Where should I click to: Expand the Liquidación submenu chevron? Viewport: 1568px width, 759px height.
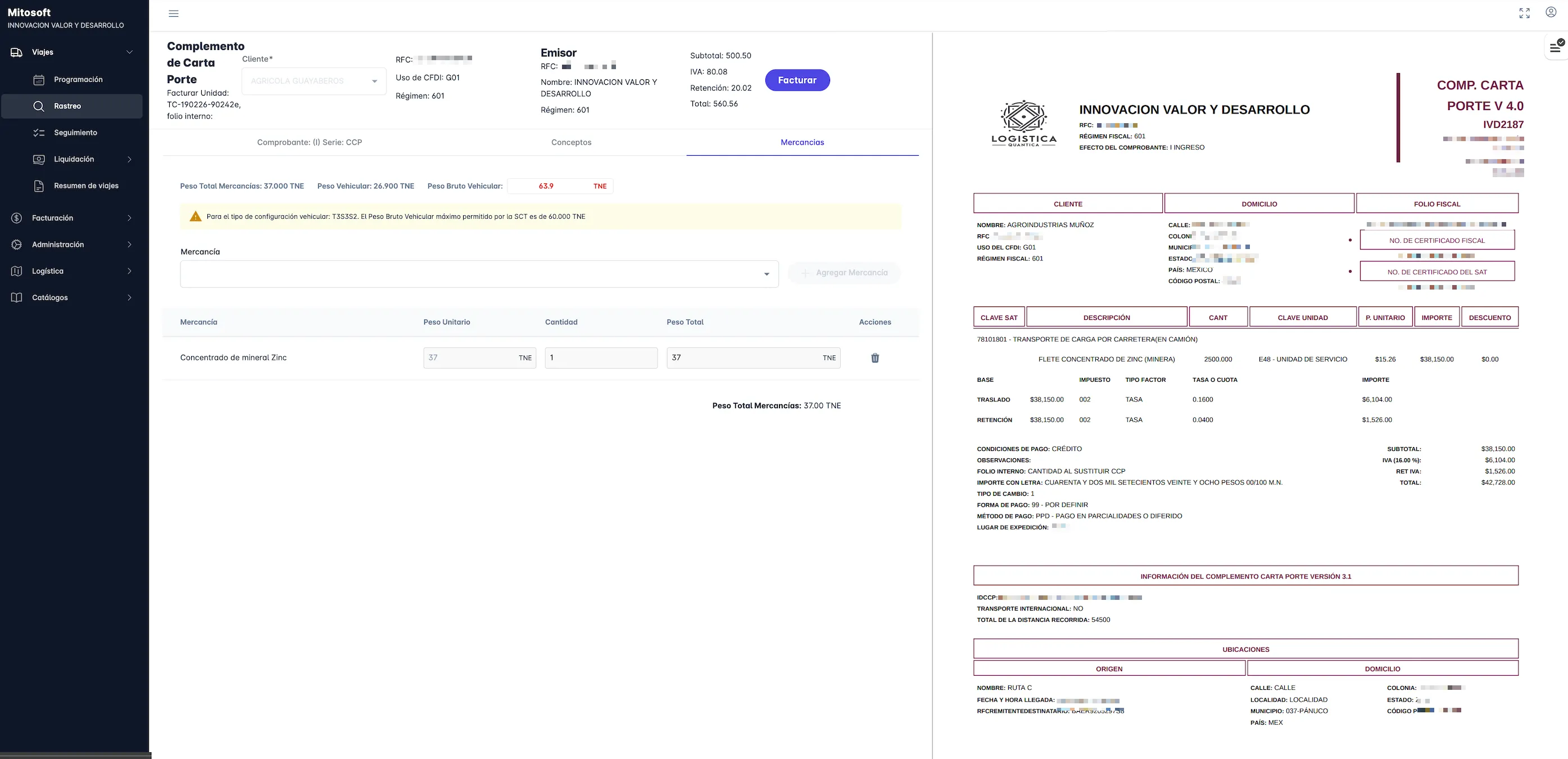pos(130,160)
